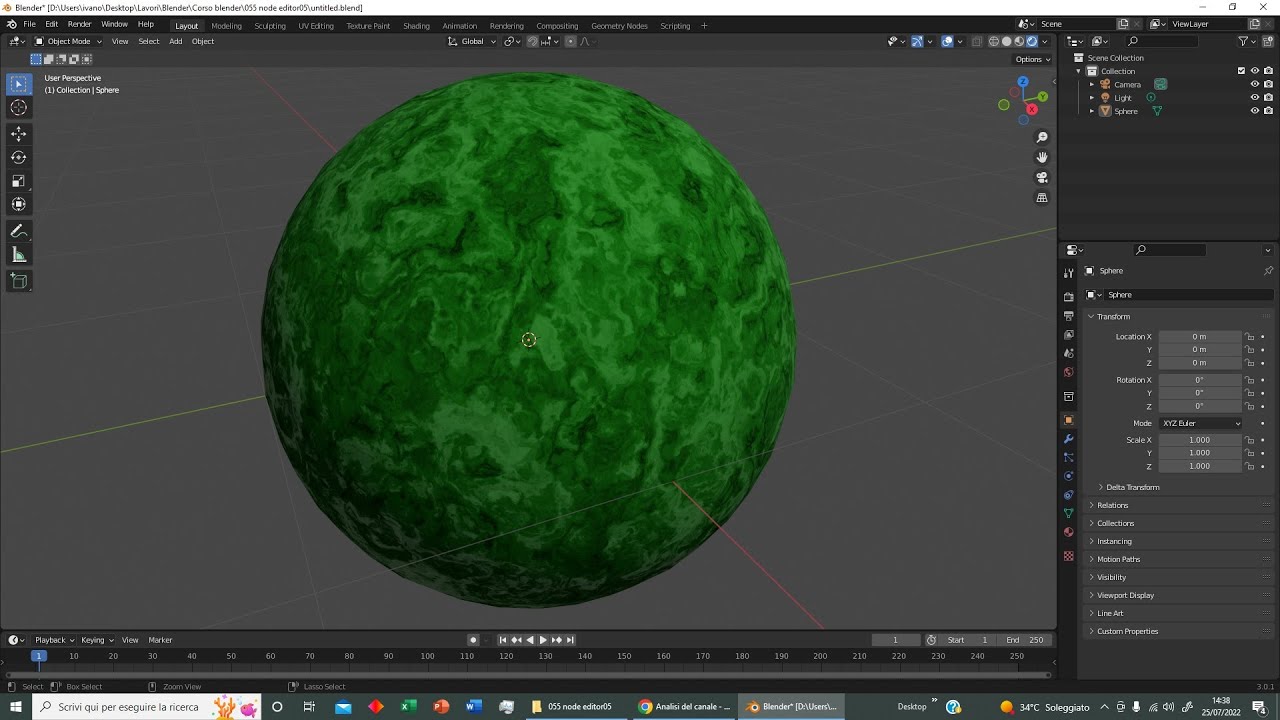Select the Scale tool
Image resolution: width=1280 pixels, height=720 pixels.
point(18,181)
